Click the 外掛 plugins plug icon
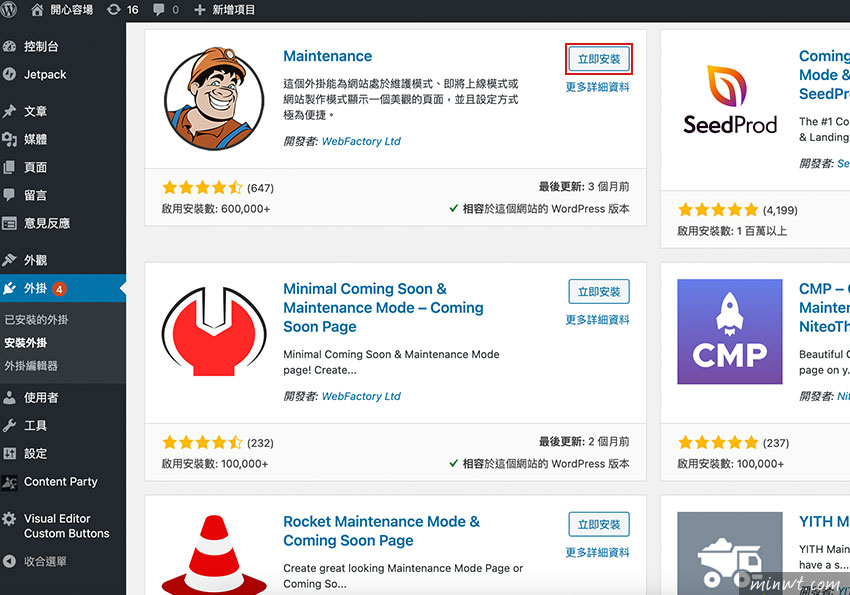Screen dimensions: 850x595 pyautogui.click(x=9, y=288)
